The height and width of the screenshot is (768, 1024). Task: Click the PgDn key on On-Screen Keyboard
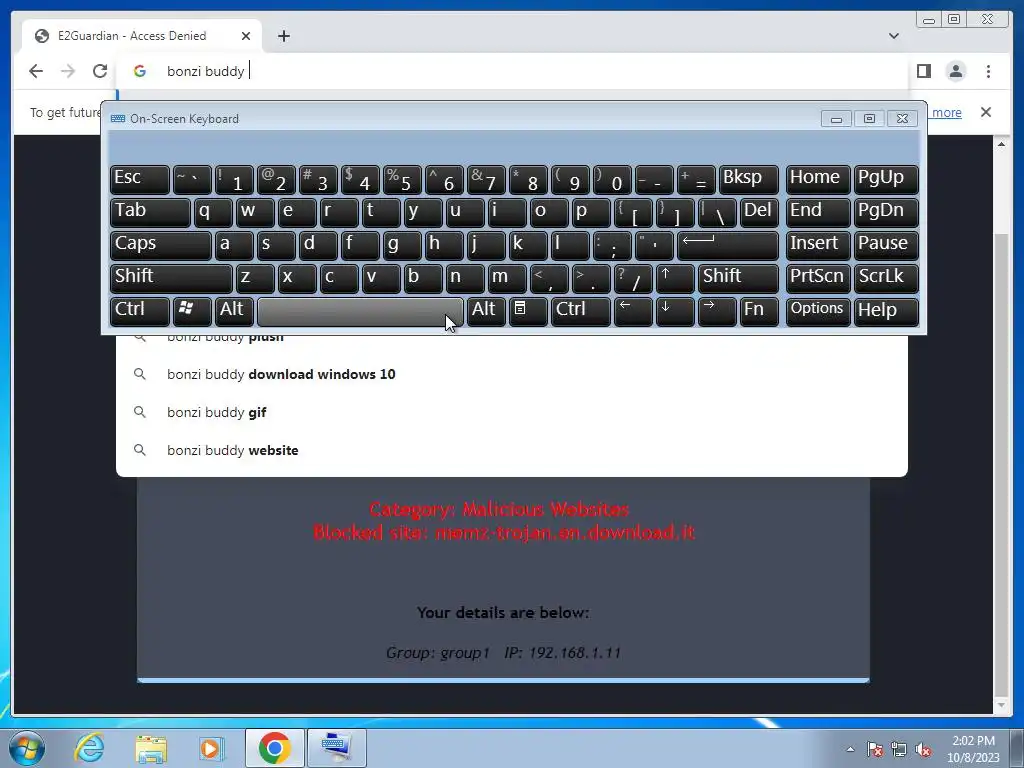pos(886,212)
